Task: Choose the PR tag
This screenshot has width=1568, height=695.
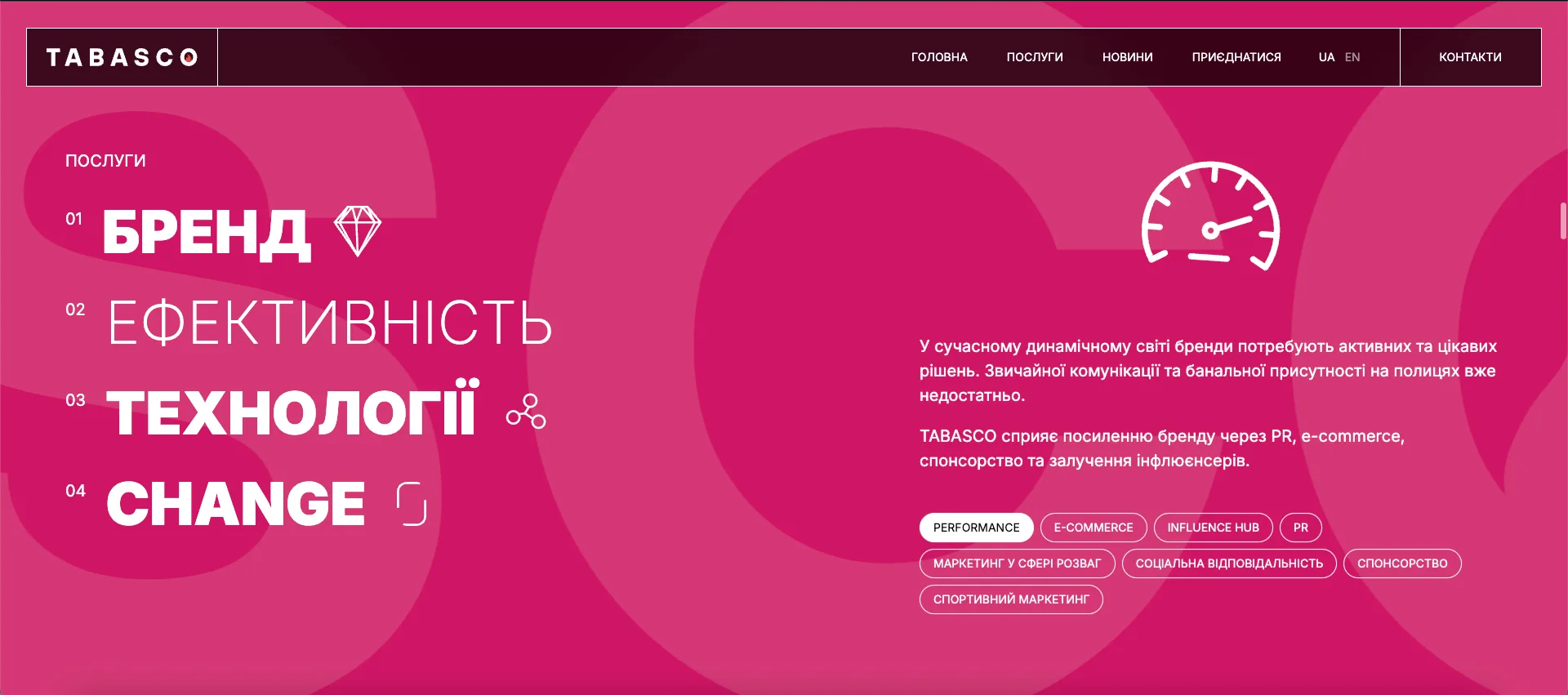Action: tap(1301, 528)
